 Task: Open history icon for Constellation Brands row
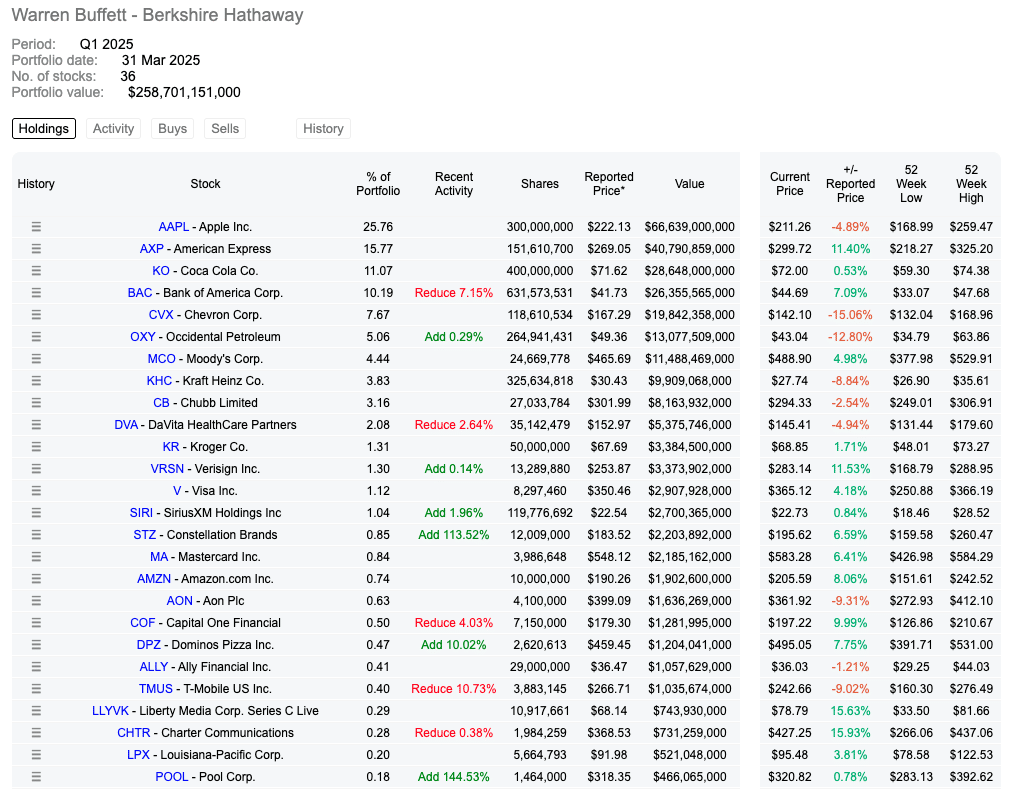[36, 535]
